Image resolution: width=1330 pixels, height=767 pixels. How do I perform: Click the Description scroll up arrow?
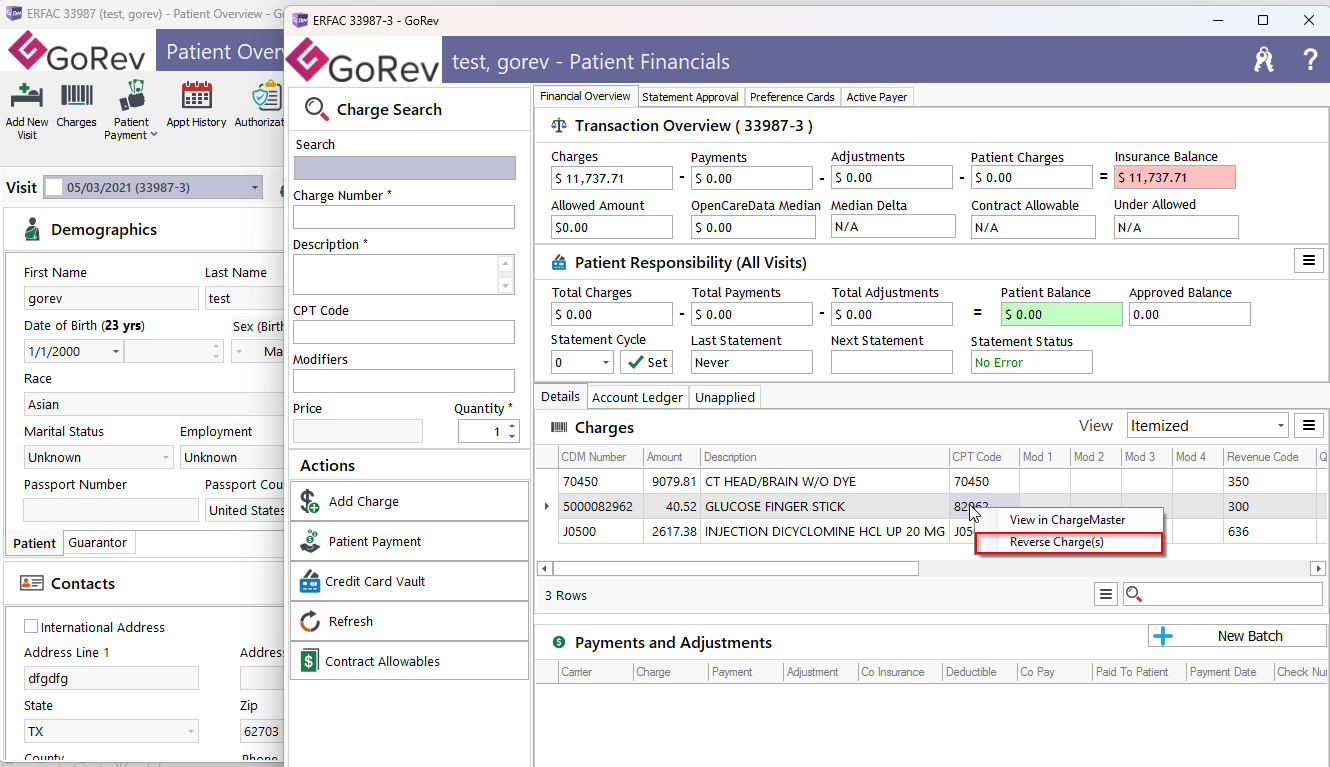506,264
